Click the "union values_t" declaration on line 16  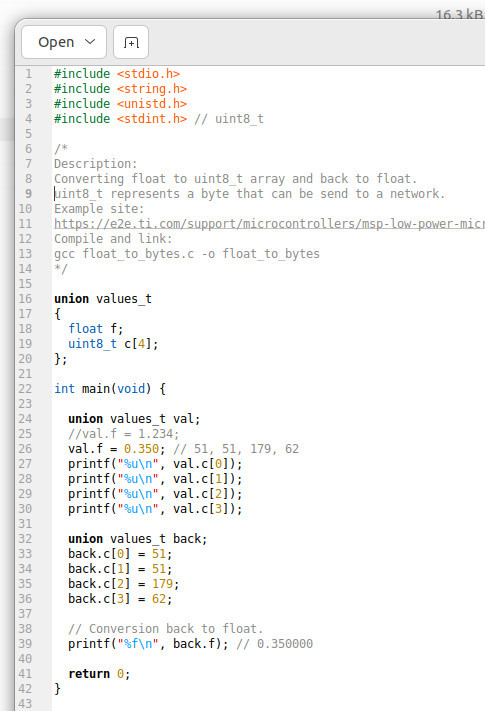click(x=103, y=299)
